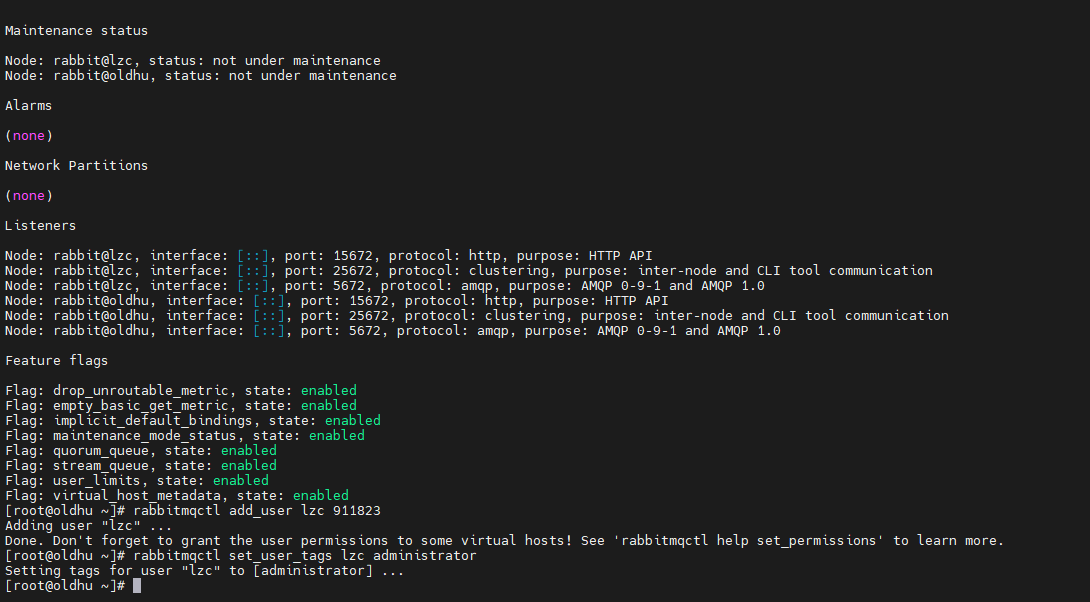Click the 'Feature flags' heading
This screenshot has width=1090, height=602.
[x=56, y=360]
